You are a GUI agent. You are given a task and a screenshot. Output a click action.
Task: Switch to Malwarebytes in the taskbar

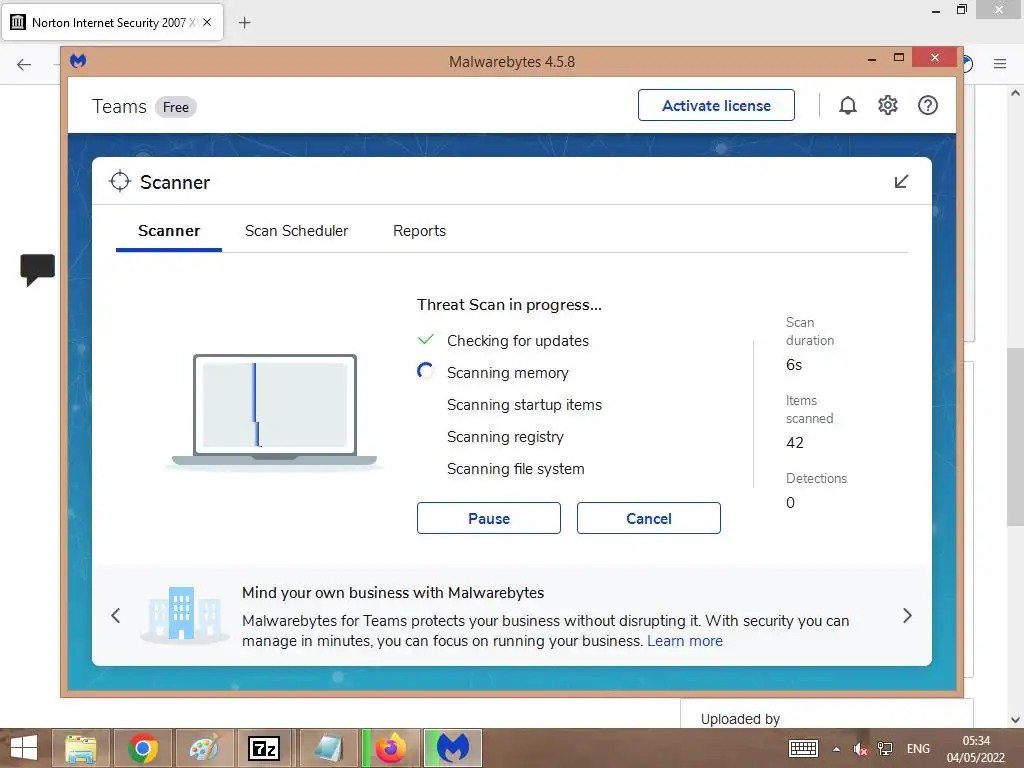click(453, 748)
